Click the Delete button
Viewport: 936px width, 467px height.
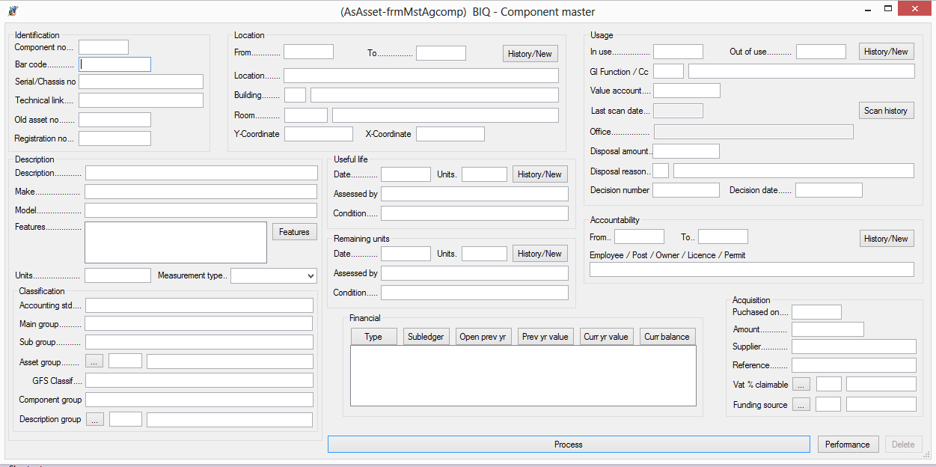[903, 444]
